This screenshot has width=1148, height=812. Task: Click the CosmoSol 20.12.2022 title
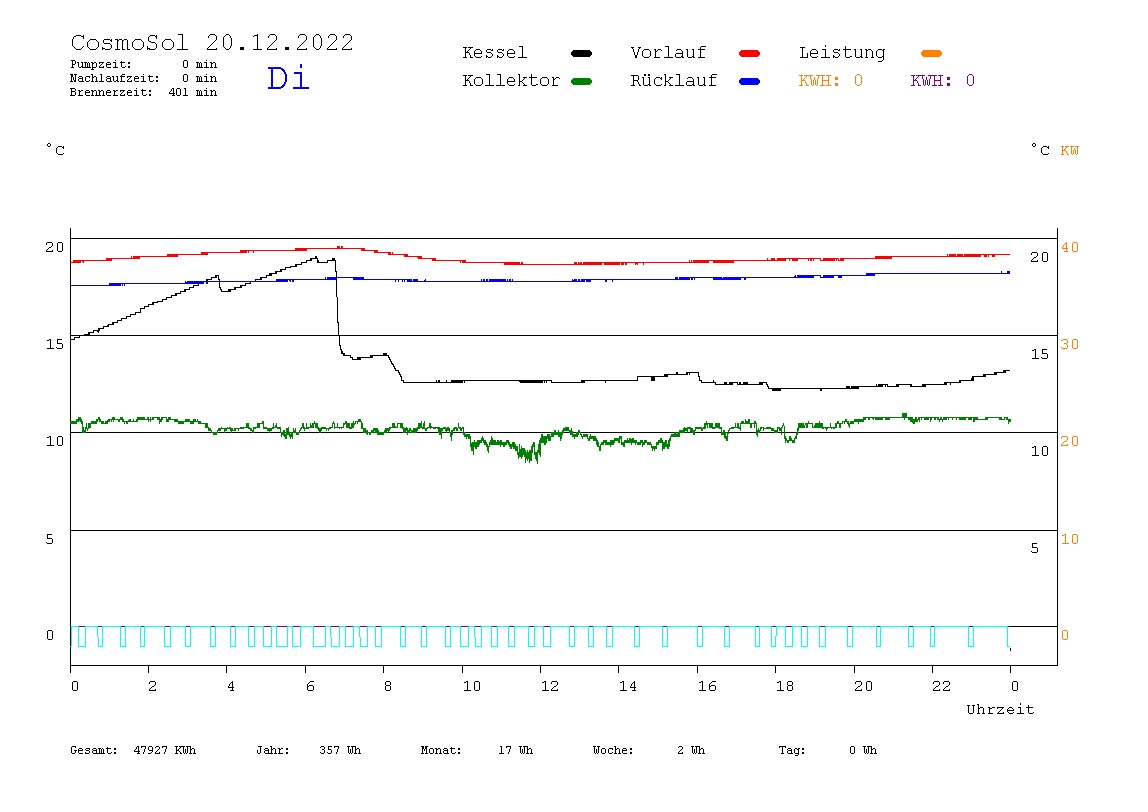(x=212, y=42)
